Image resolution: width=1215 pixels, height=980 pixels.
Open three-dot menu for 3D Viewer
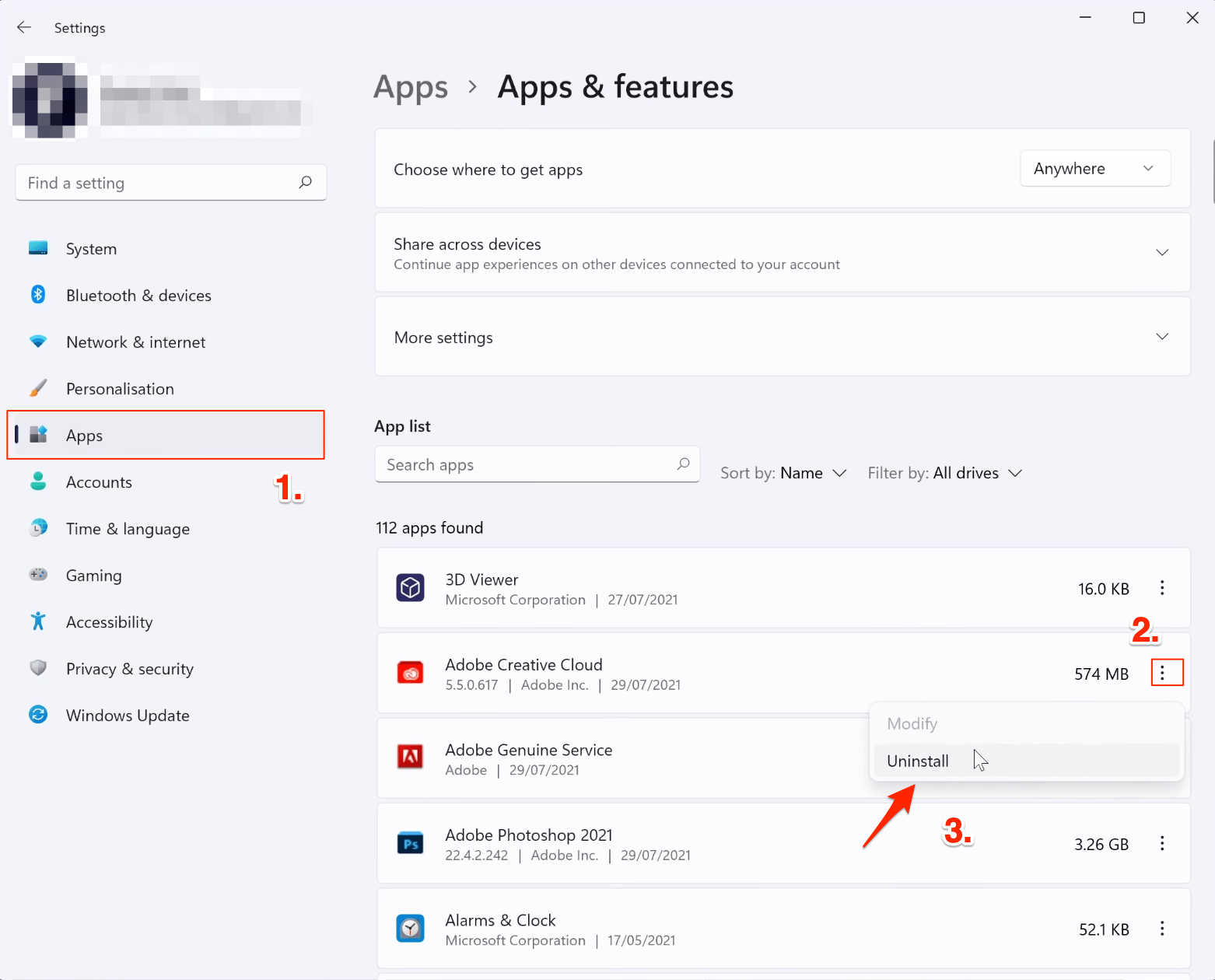click(1162, 588)
